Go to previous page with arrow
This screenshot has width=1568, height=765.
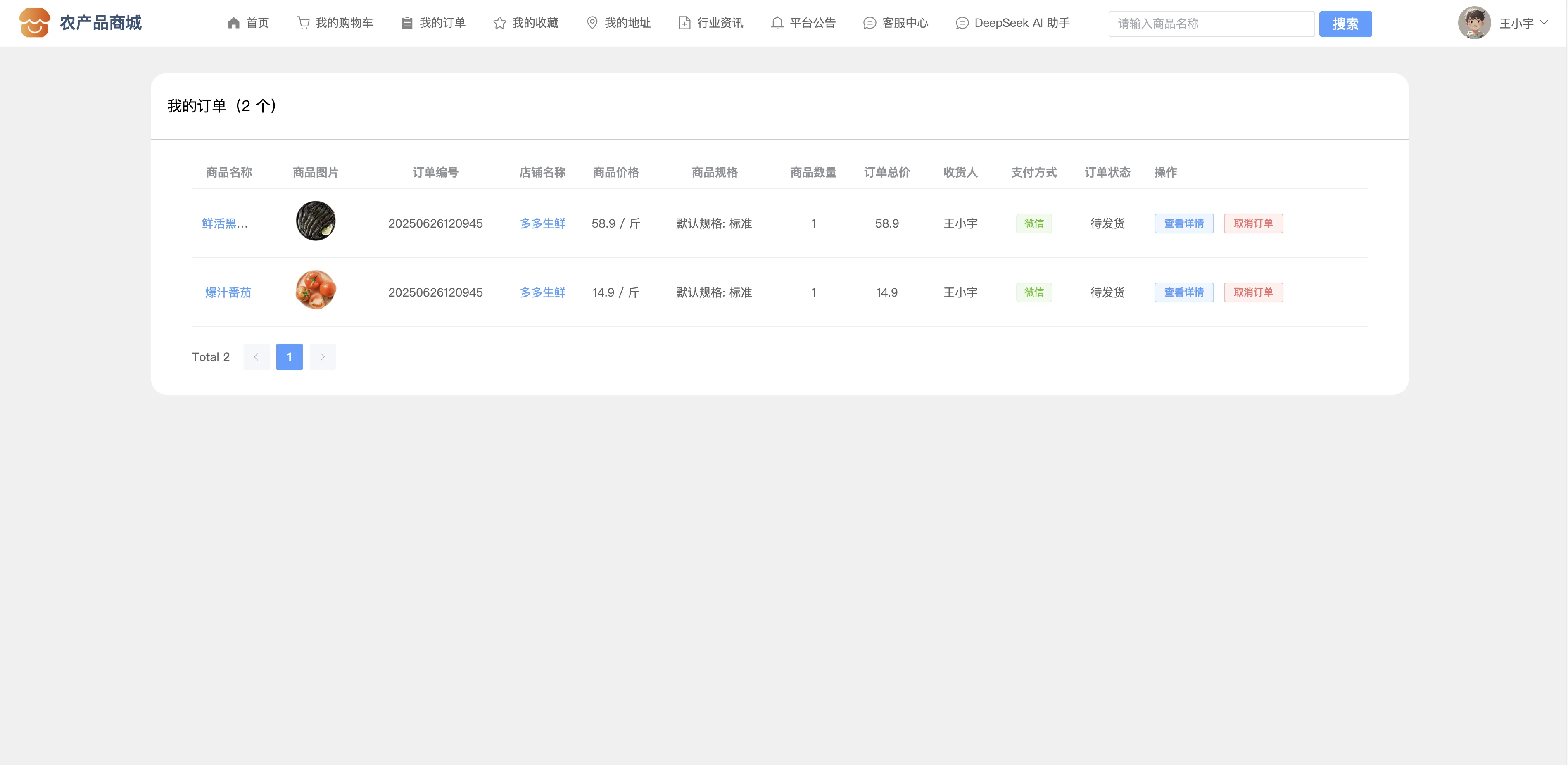256,356
